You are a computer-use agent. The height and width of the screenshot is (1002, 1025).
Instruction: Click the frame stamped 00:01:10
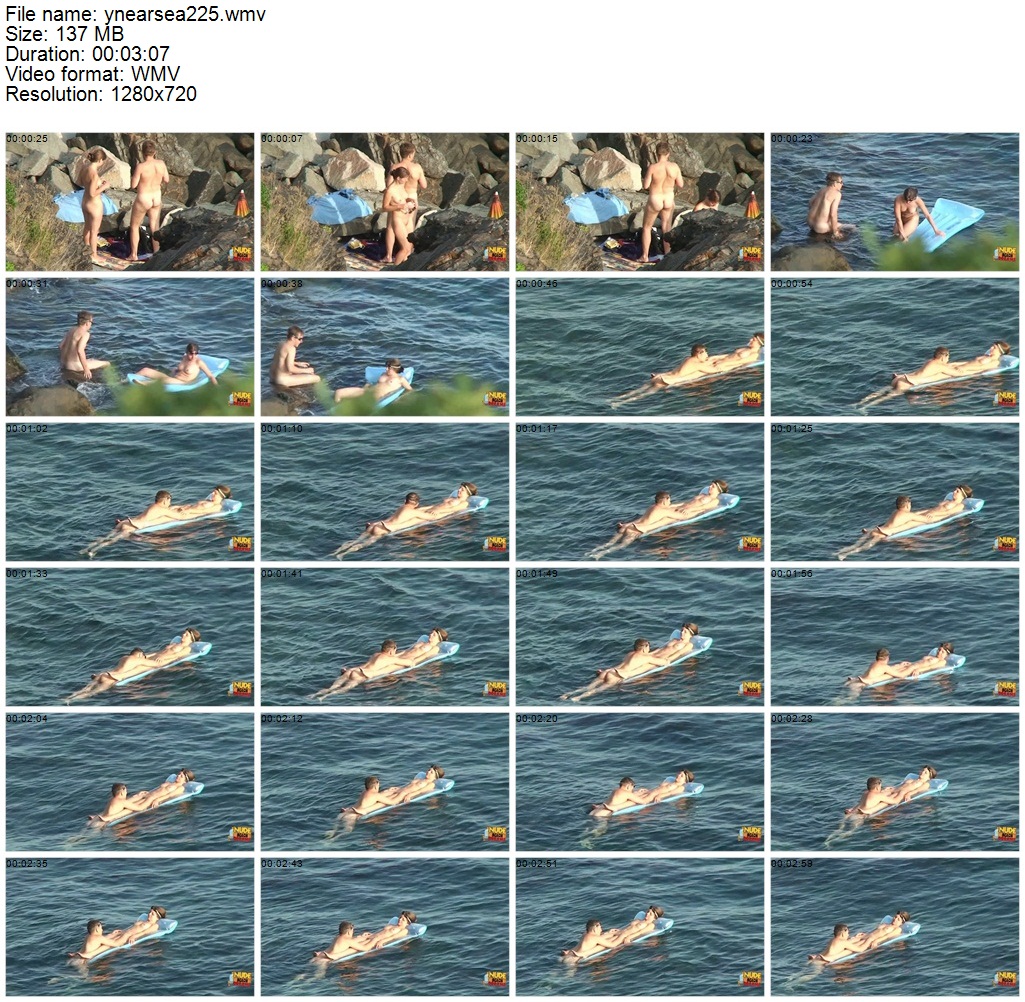(x=384, y=492)
